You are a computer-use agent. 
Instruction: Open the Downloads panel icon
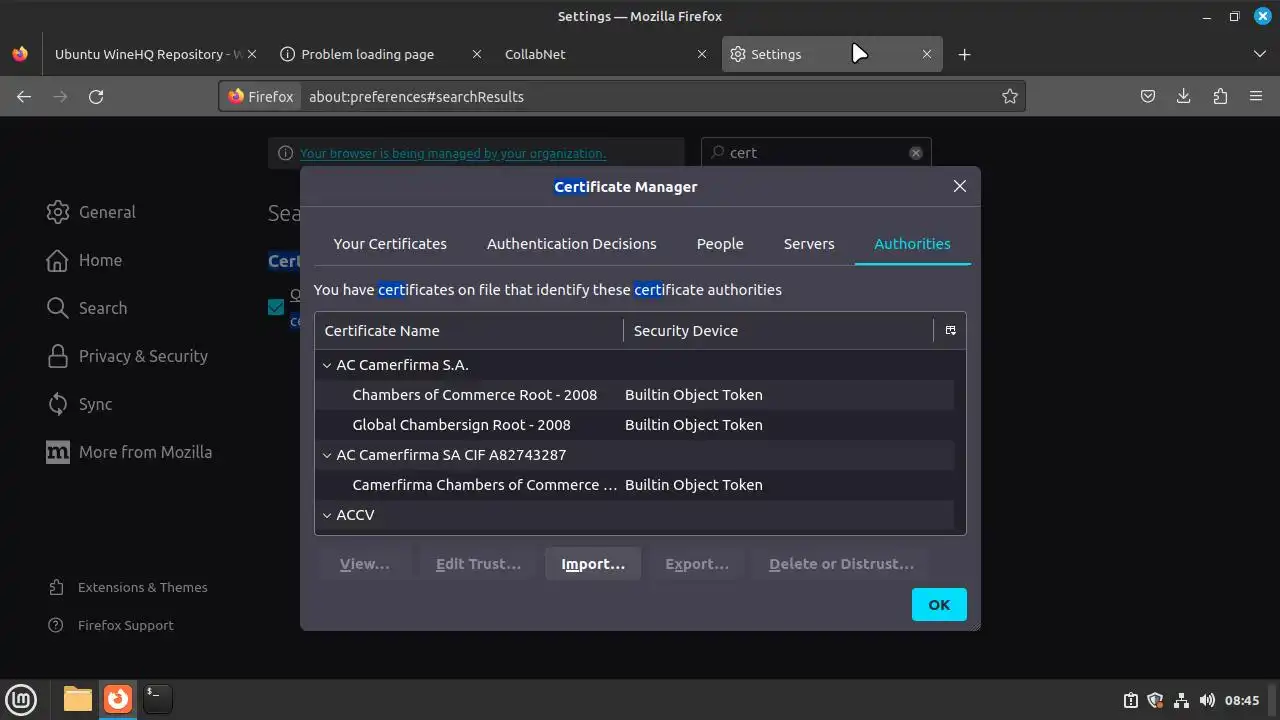coord(1184,96)
